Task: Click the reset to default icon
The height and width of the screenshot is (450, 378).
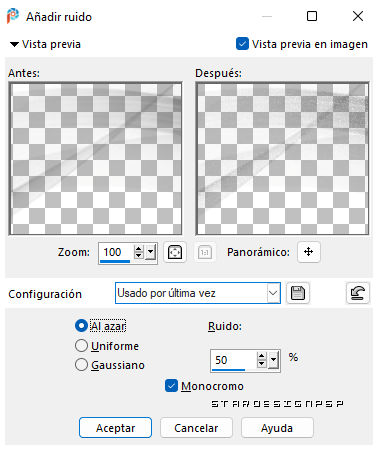Action: (x=358, y=293)
